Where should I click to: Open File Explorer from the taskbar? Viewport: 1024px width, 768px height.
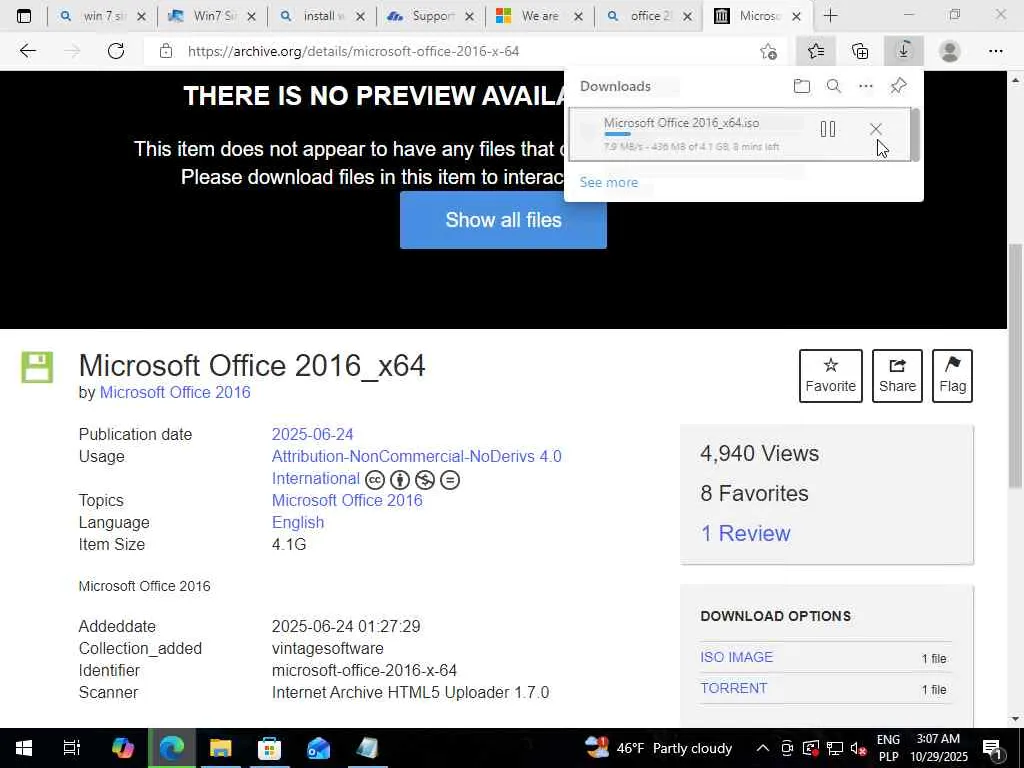[221, 748]
